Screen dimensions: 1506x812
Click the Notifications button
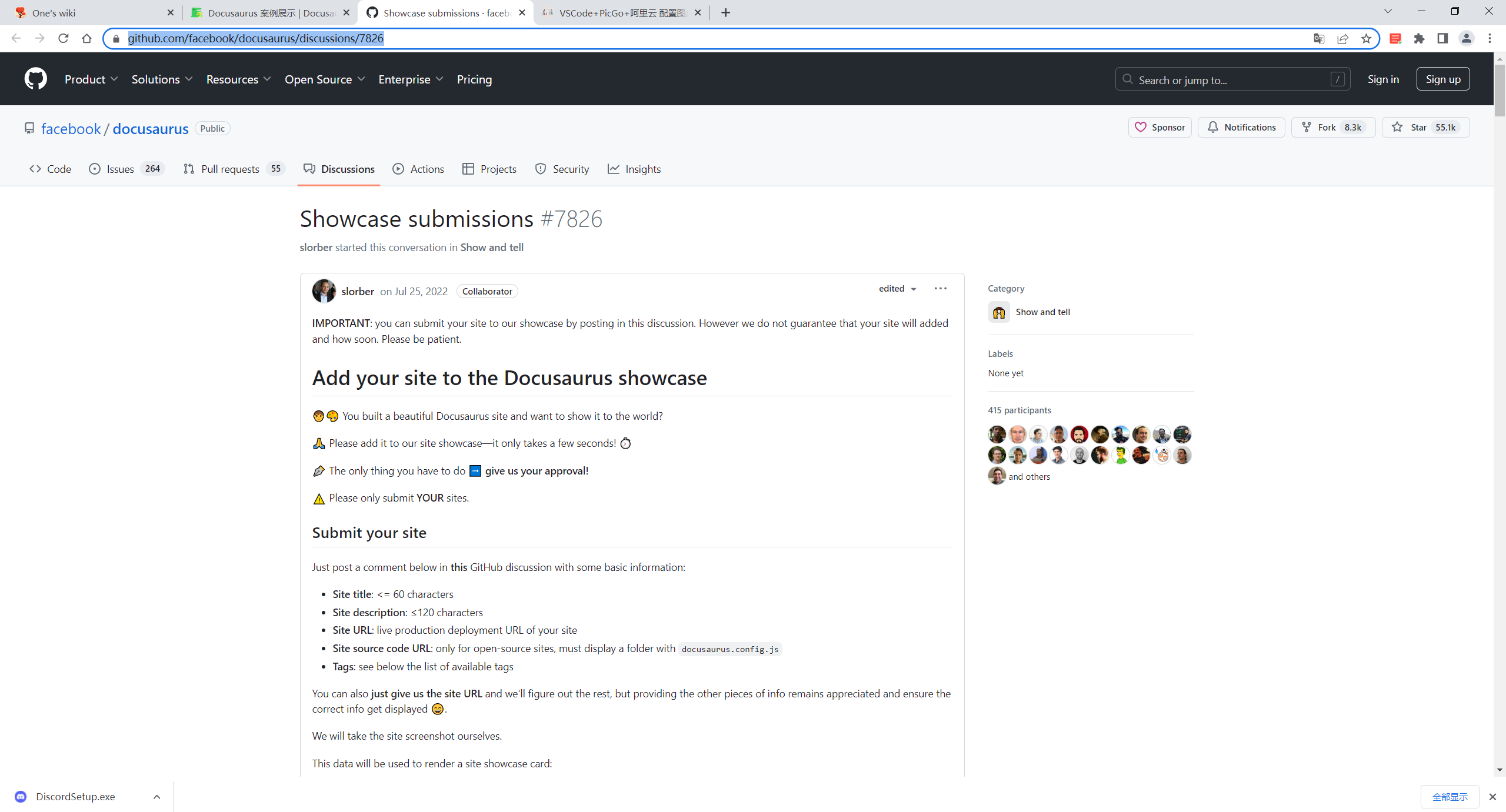[1241, 128]
